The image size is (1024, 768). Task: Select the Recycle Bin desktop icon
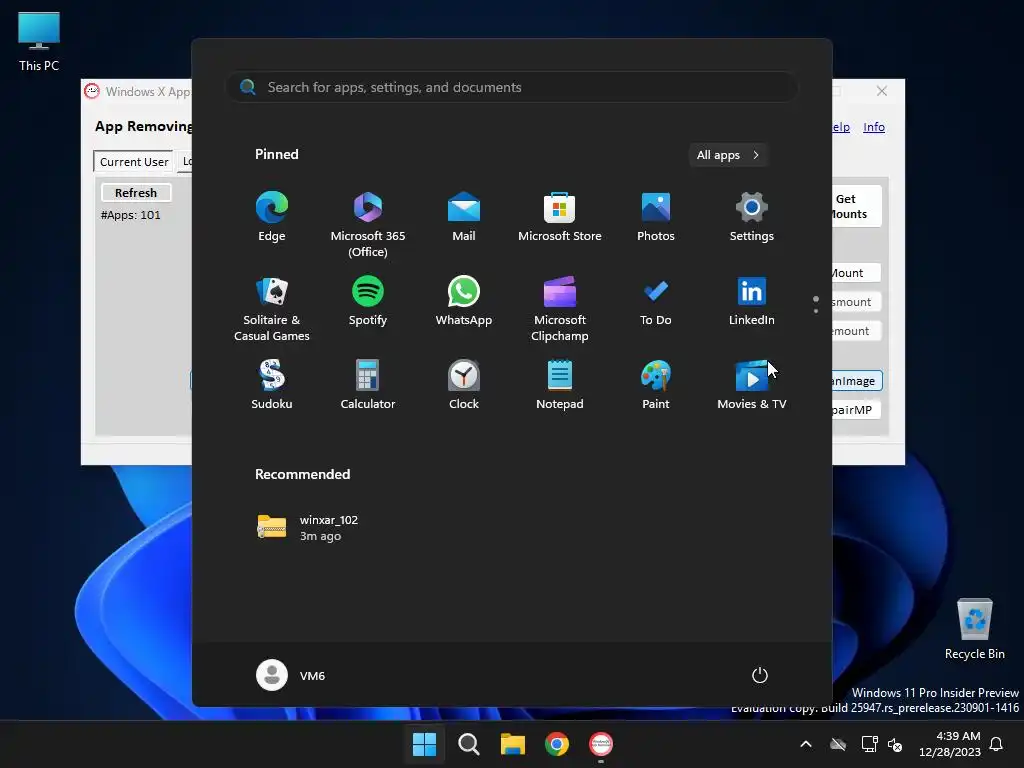[x=974, y=629]
